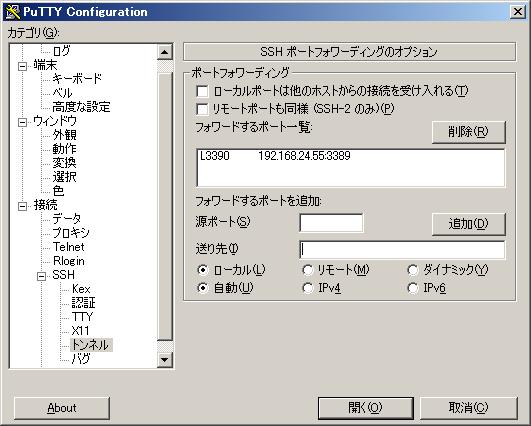Select the リモート(M) radio button
The image size is (531, 426).
click(307, 270)
